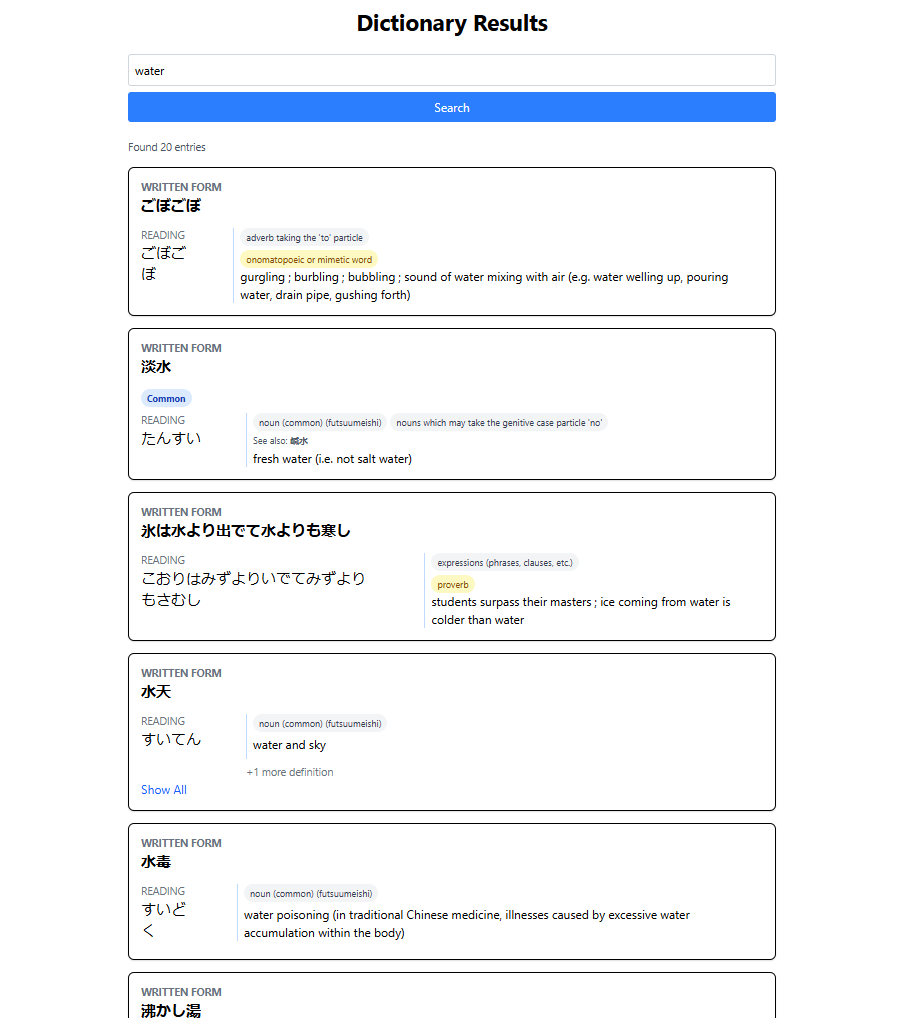The width and height of the screenshot is (901, 1018).
Task: Open the 沸かし湯 entry at the bottom
Action: pyautogui.click(x=171, y=1010)
